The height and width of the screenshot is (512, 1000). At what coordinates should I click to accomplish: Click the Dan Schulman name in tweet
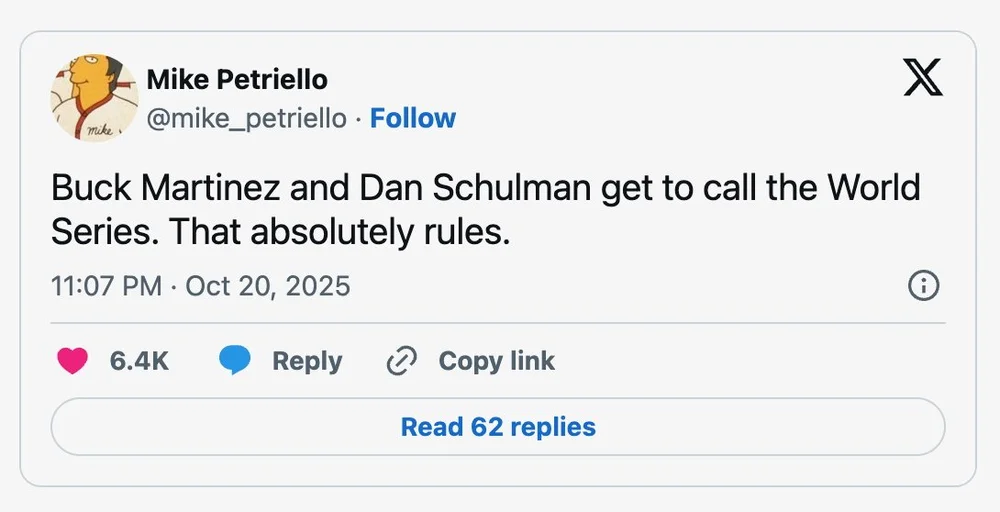click(x=475, y=187)
